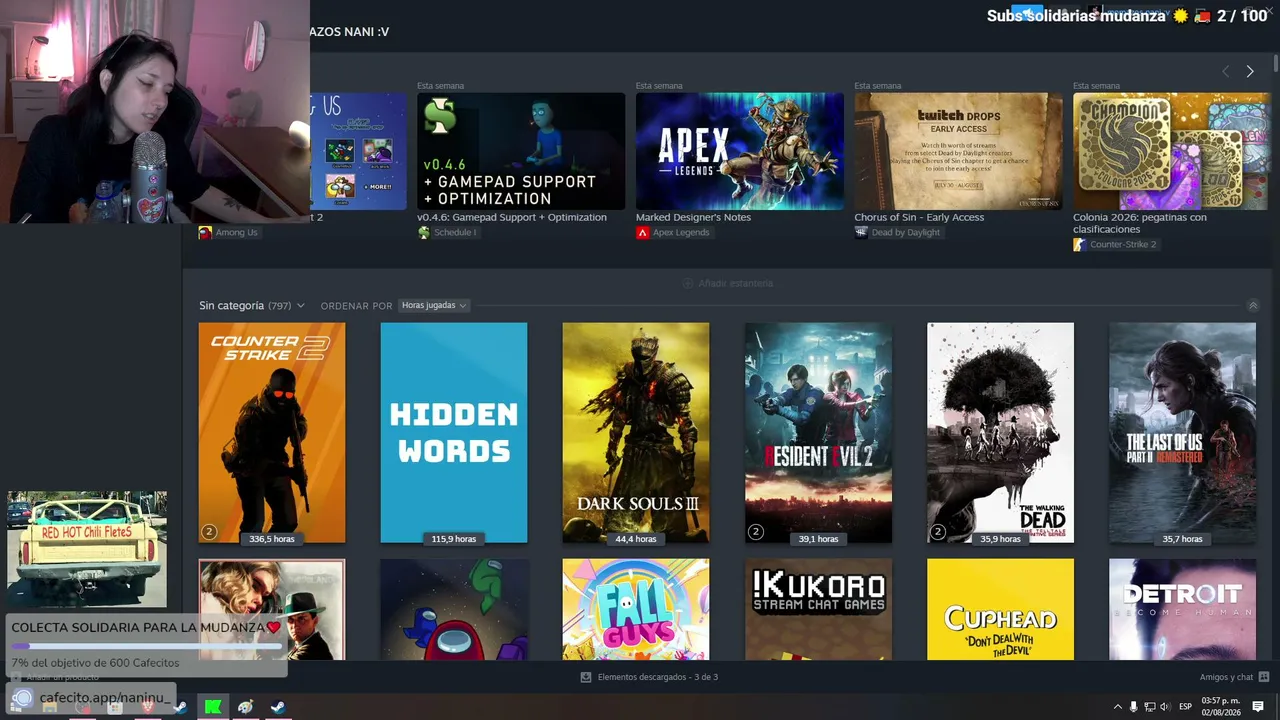Click the paint palette icon in taskbar

[245, 707]
